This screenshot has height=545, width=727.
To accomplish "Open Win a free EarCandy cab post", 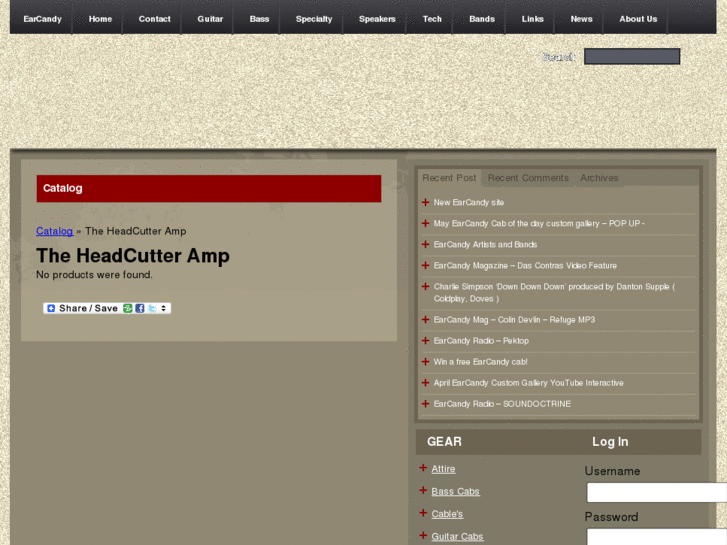I will [x=480, y=362].
